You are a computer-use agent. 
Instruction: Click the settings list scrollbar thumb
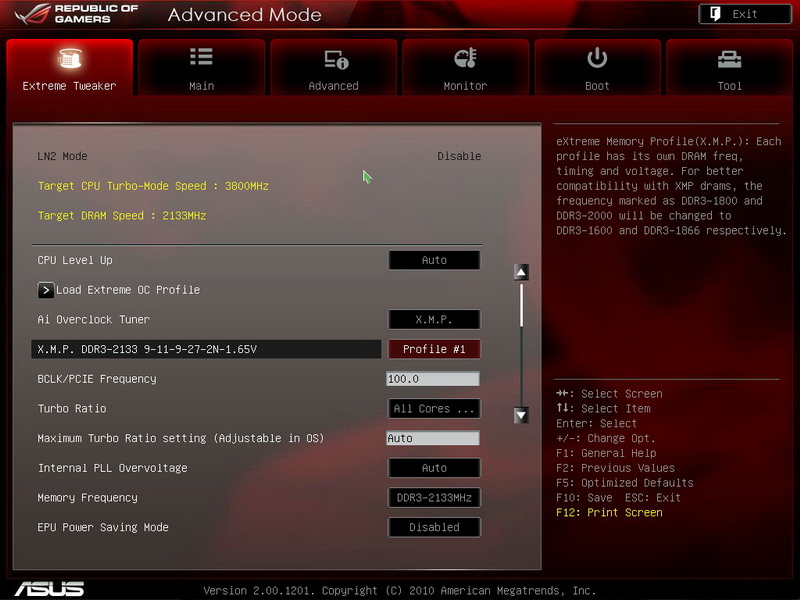coord(521,305)
